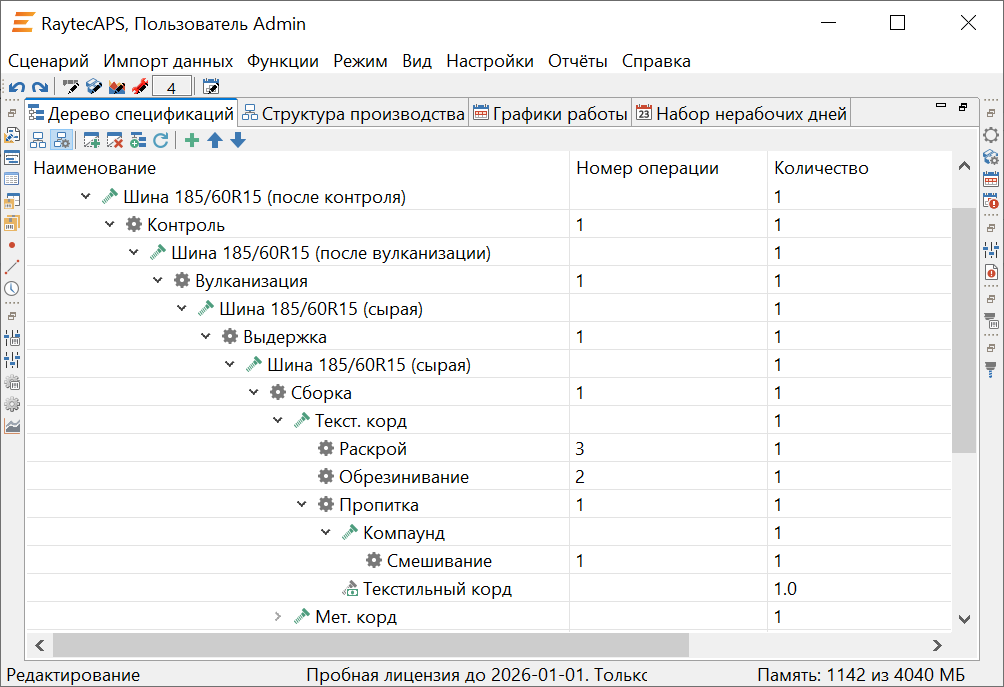Click the calendar with pencil icon
The image size is (1004, 687).
211,86
